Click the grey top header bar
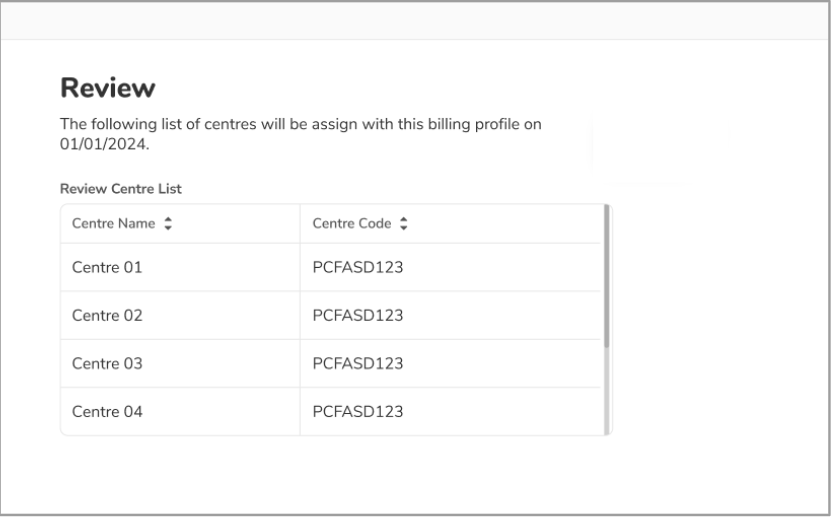The image size is (832, 518). (x=415, y=20)
